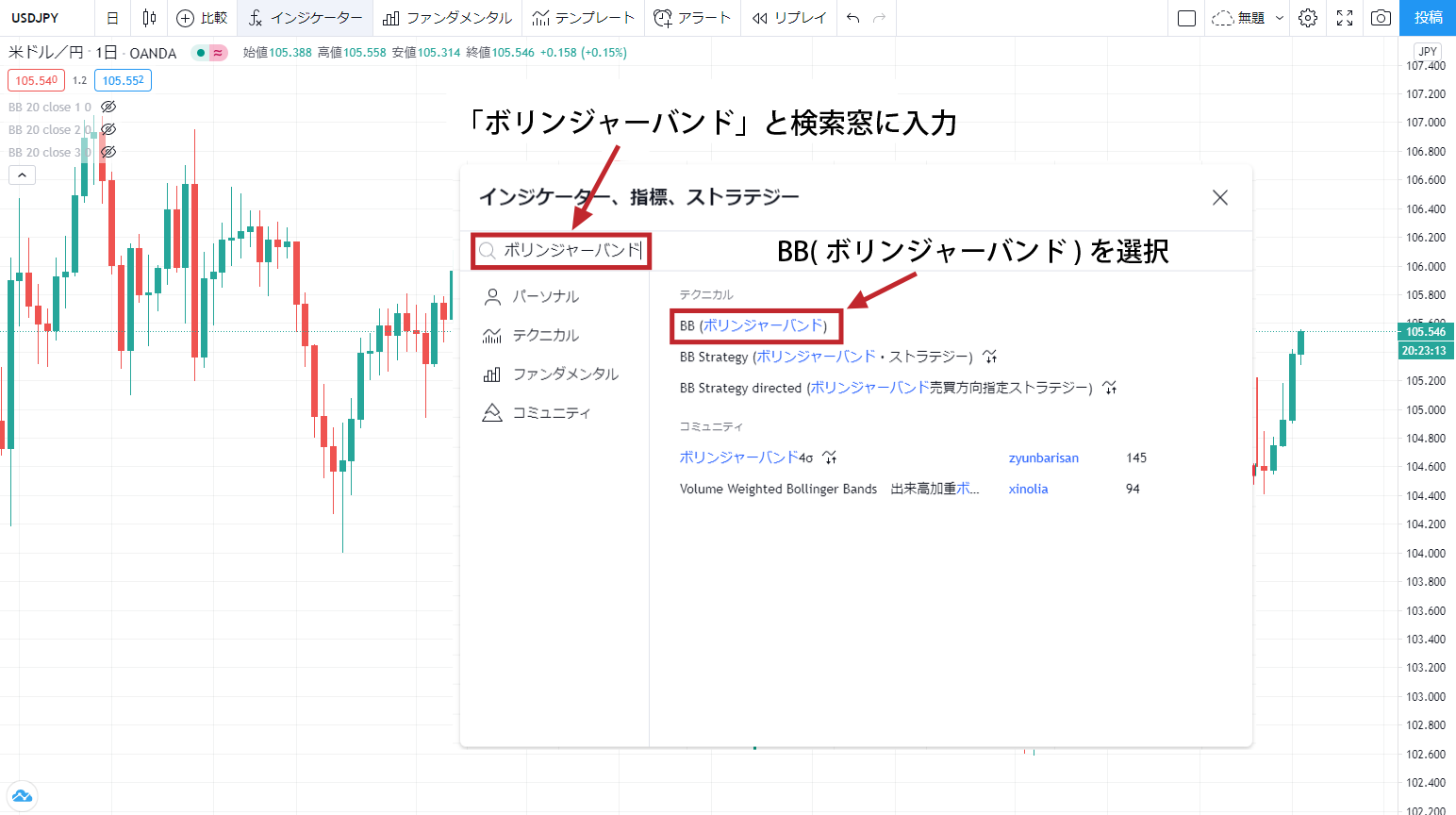Open the Fundamentals toolbar menu
1456x815 pixels.
pyautogui.click(x=448, y=18)
